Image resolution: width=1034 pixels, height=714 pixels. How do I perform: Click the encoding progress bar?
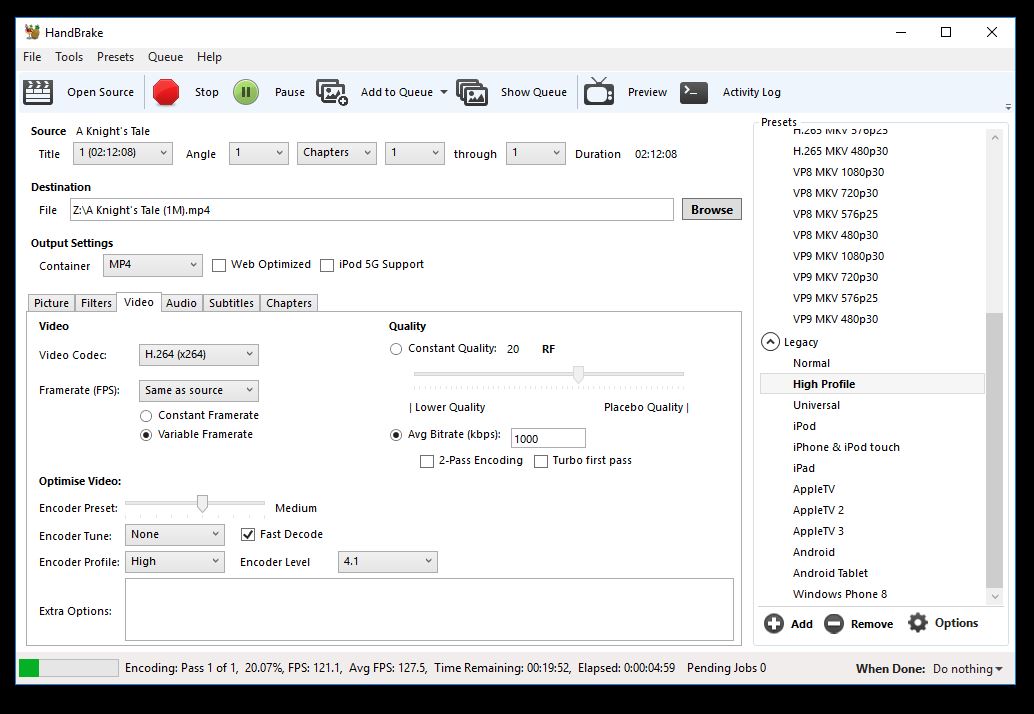[x=69, y=668]
